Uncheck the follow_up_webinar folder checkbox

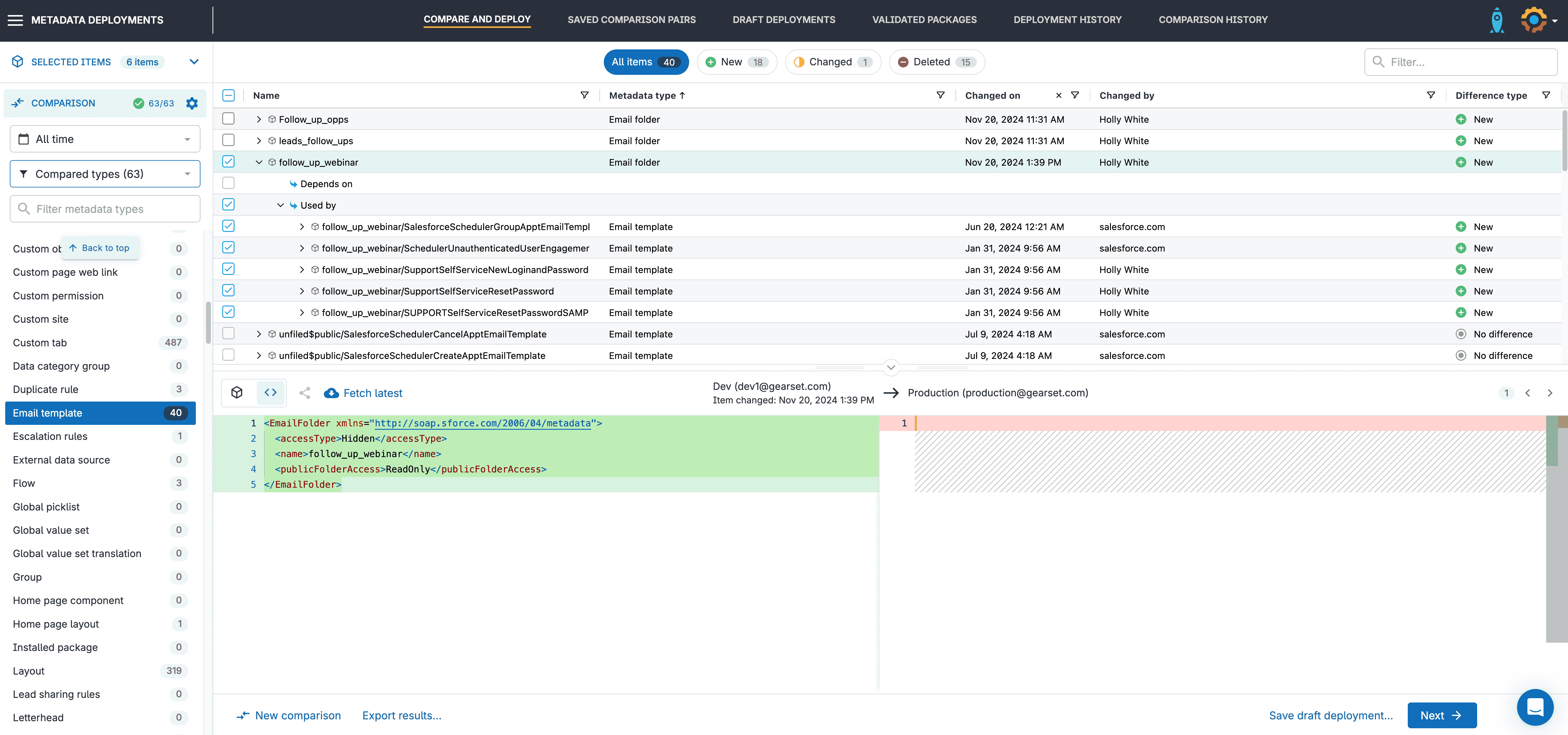pyautogui.click(x=228, y=162)
